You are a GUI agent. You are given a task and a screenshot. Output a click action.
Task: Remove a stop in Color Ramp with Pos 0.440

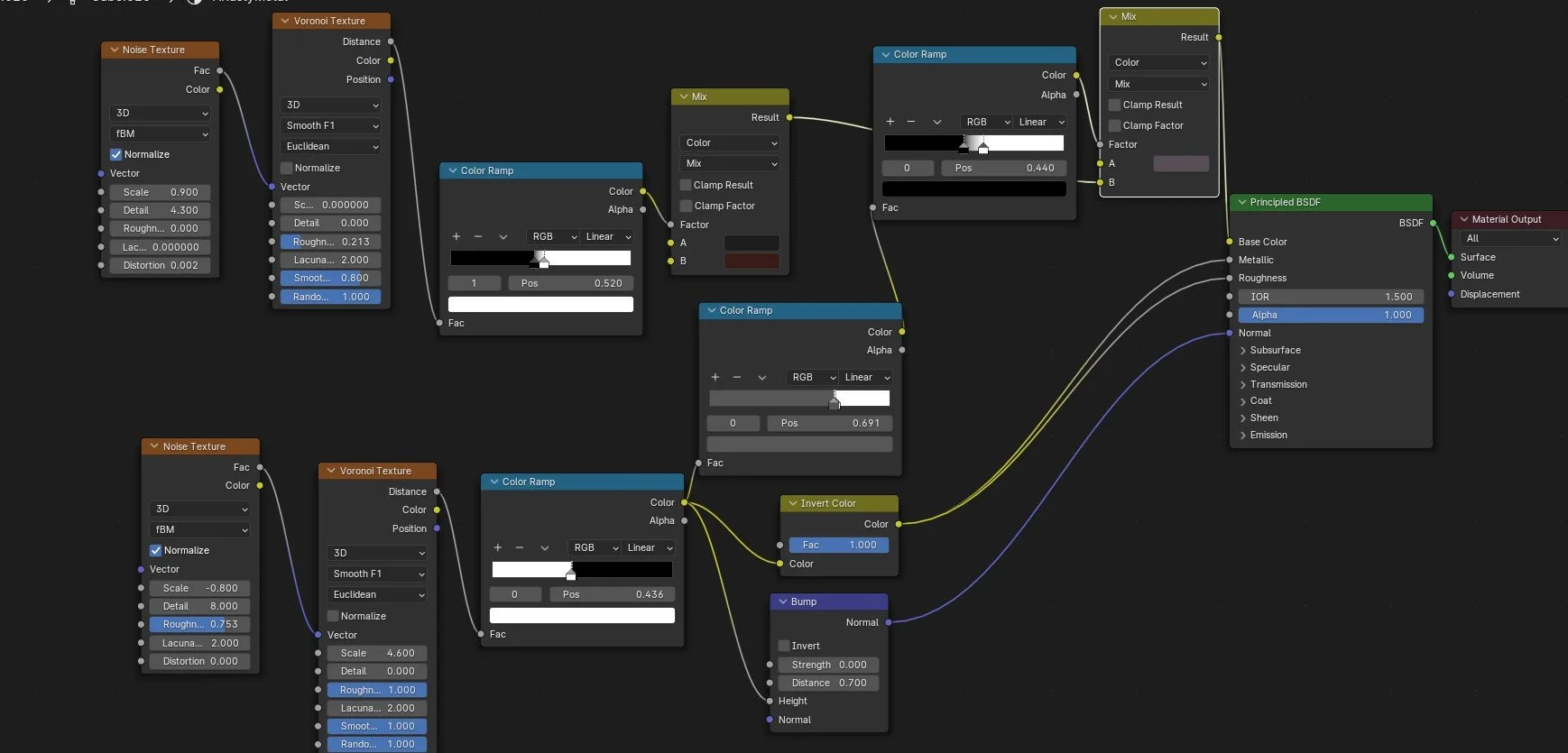(911, 122)
